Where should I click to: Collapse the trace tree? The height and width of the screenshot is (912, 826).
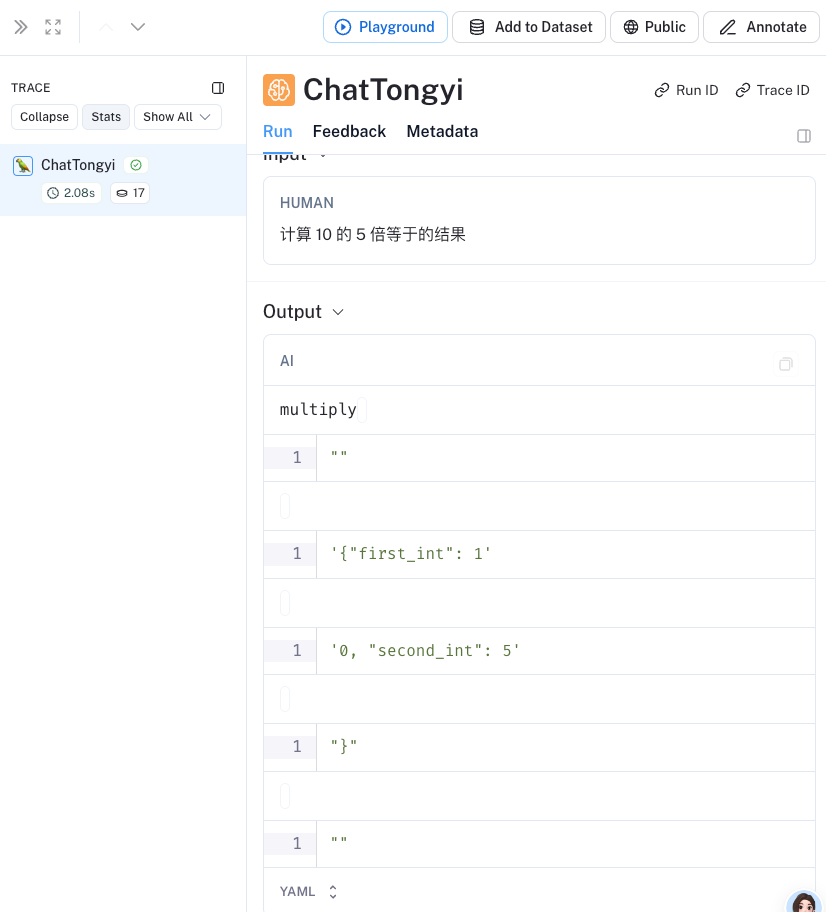44,117
